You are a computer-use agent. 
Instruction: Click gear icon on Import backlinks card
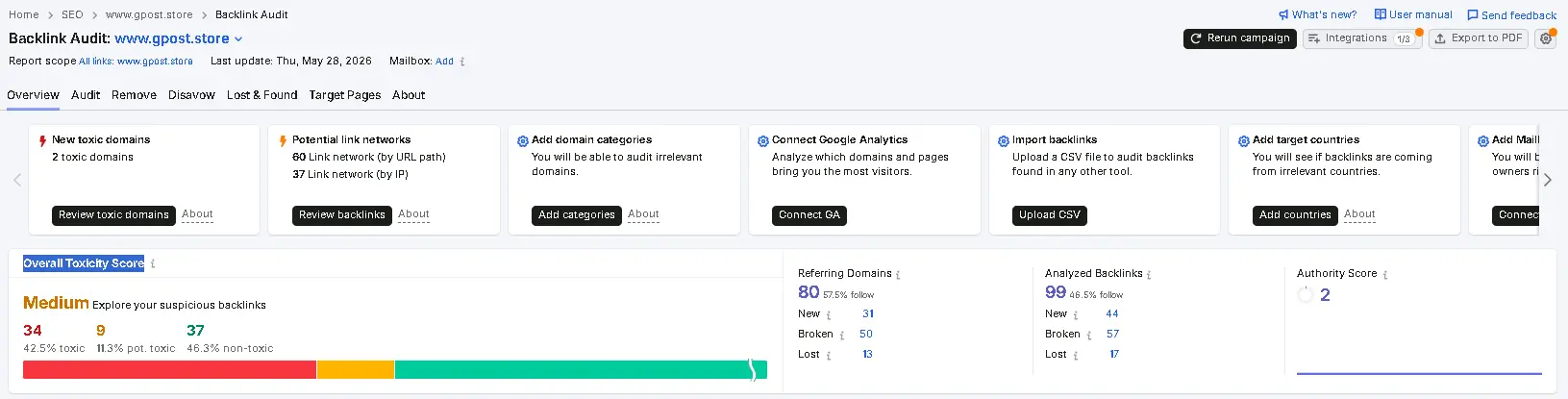pyautogui.click(x=1003, y=141)
